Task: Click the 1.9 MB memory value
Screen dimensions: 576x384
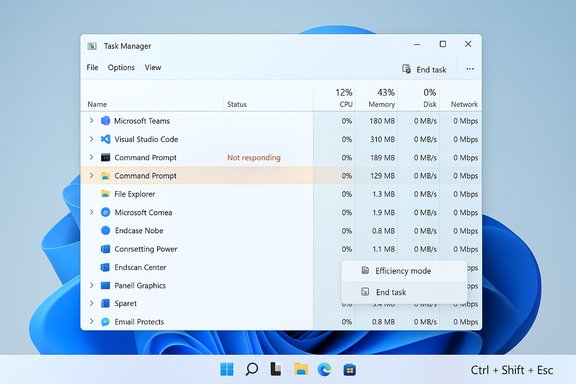Action: (384, 212)
